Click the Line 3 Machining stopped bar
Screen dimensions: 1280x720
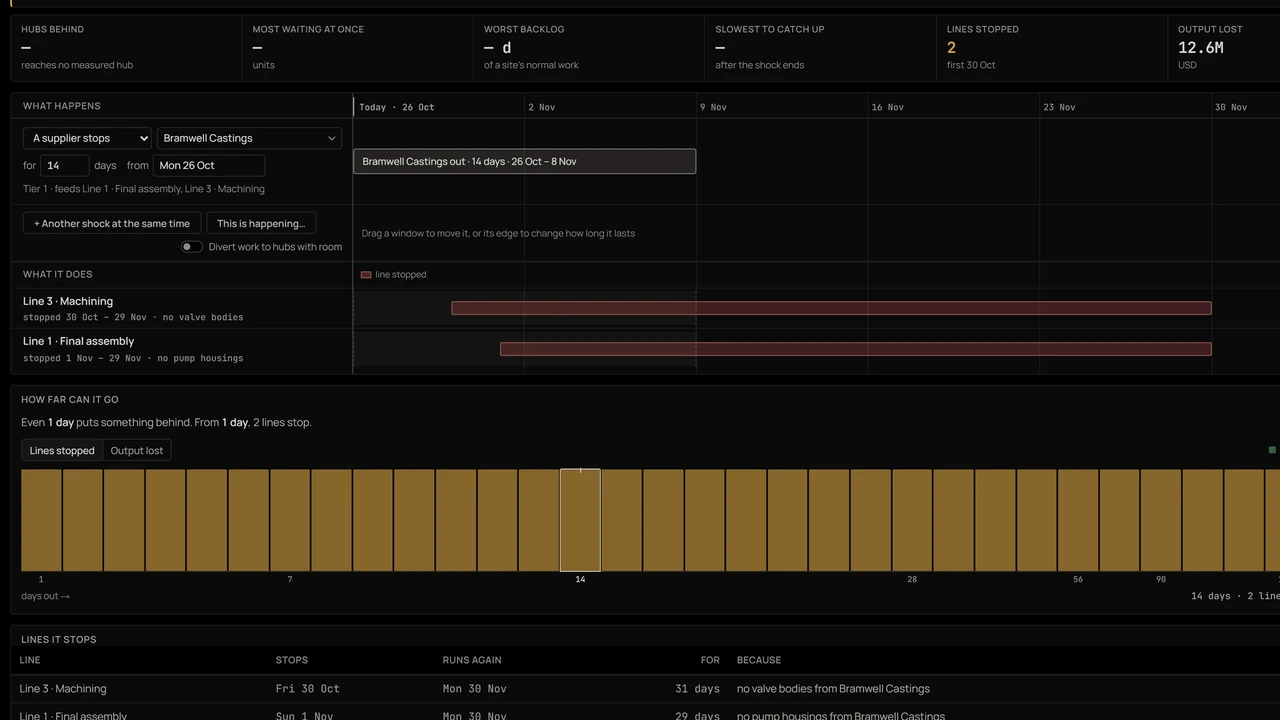831,308
